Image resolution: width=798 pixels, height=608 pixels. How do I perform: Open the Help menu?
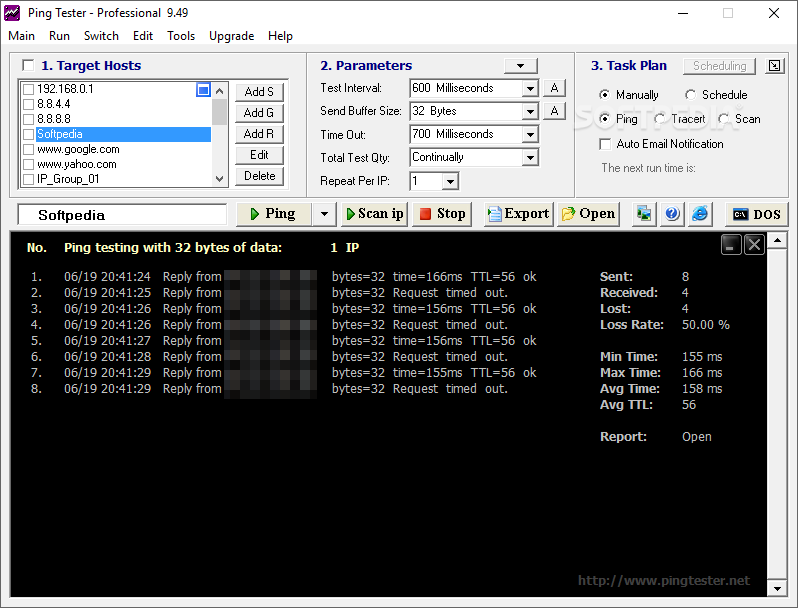coord(280,36)
